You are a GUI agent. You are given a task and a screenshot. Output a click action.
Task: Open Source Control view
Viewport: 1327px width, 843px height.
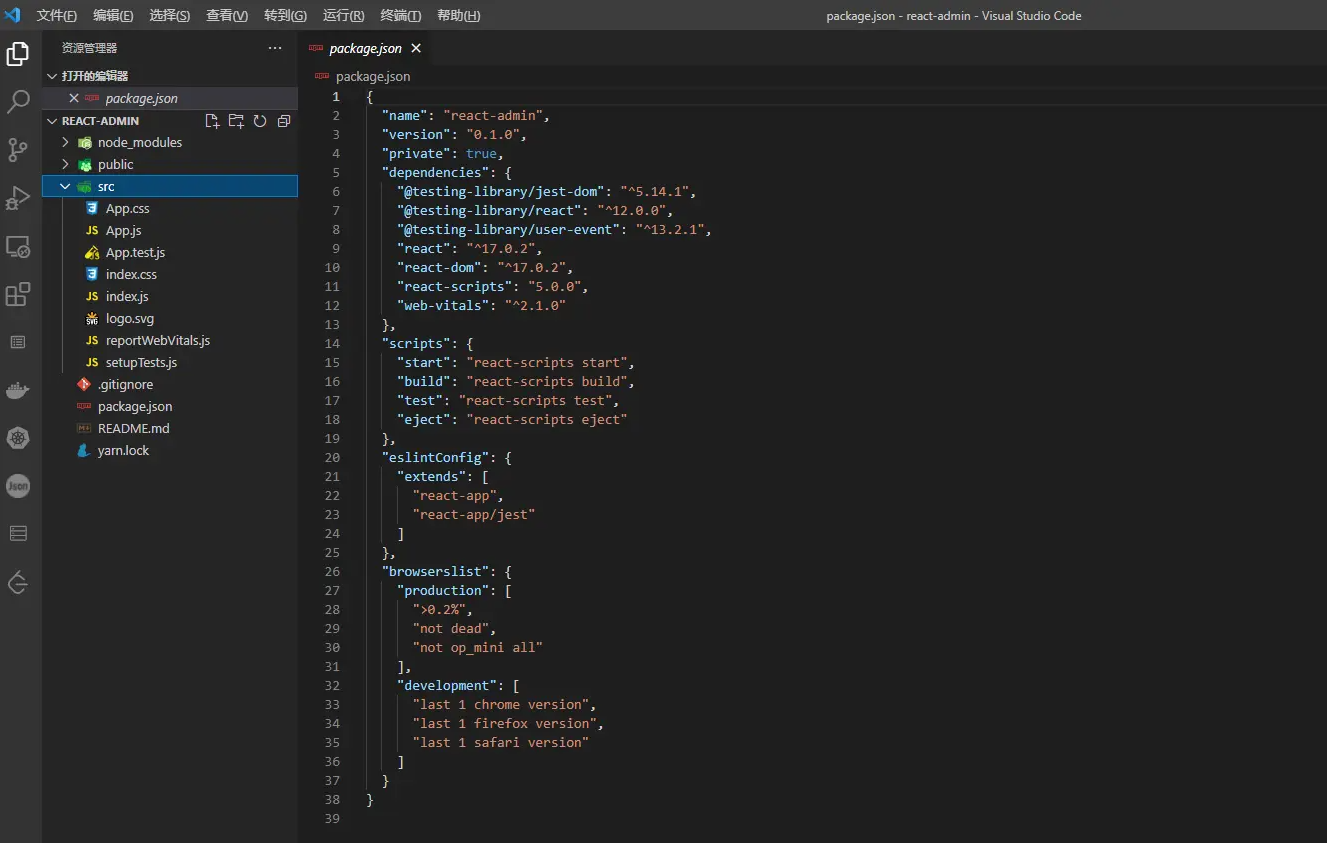18,150
